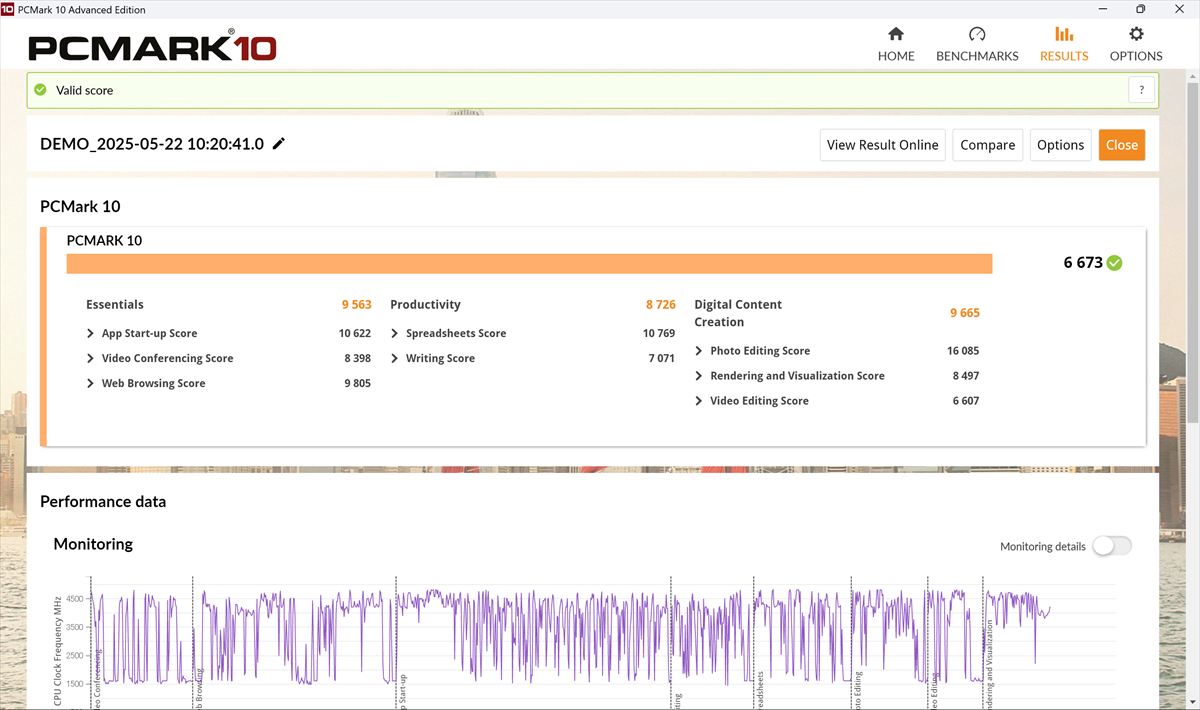Click the result name DEMO_2025-05-22 10:20:41.0
Screen dimensions: 1200x710
152,144
